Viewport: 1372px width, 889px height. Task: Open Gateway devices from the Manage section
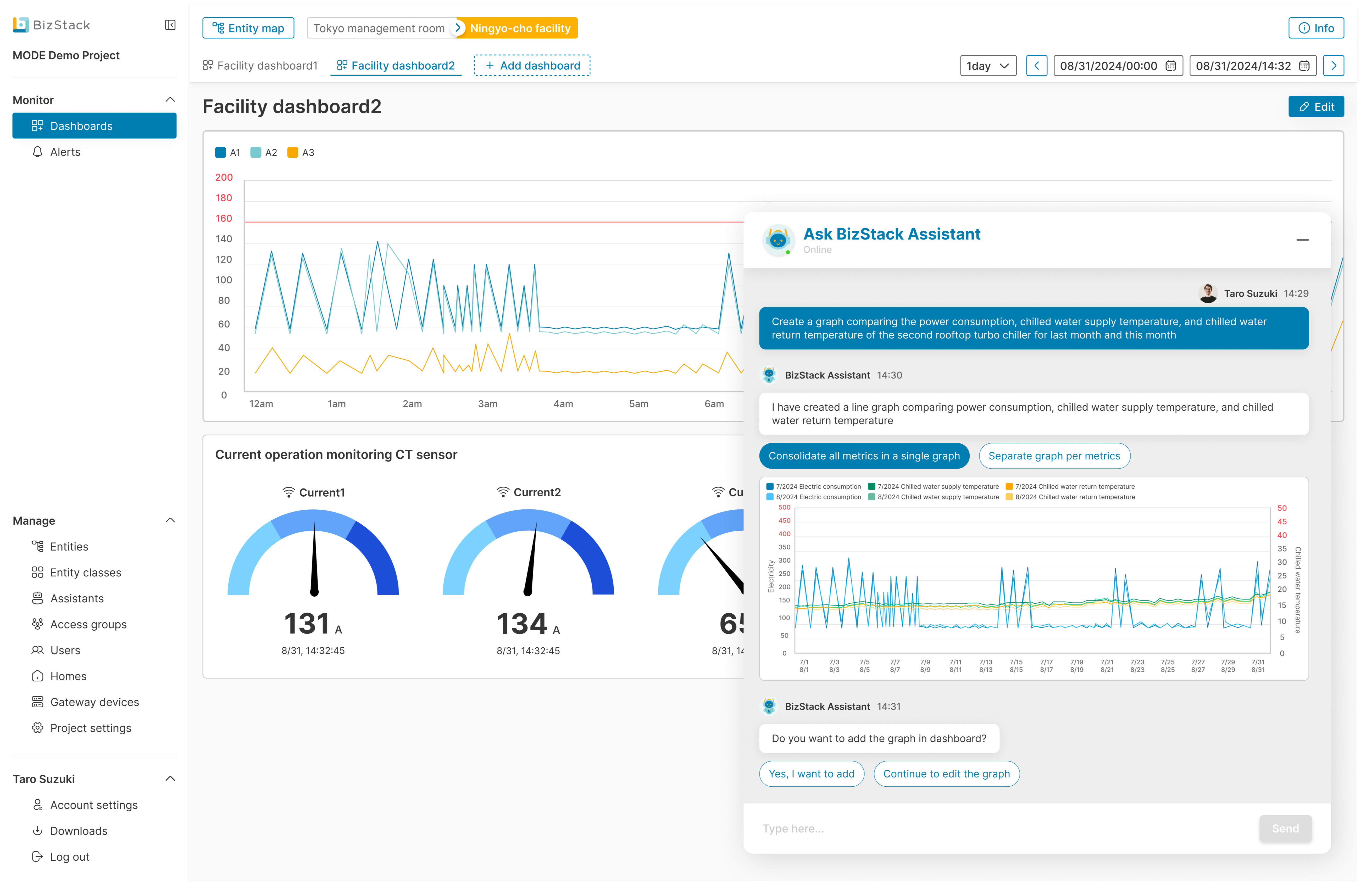(x=94, y=702)
